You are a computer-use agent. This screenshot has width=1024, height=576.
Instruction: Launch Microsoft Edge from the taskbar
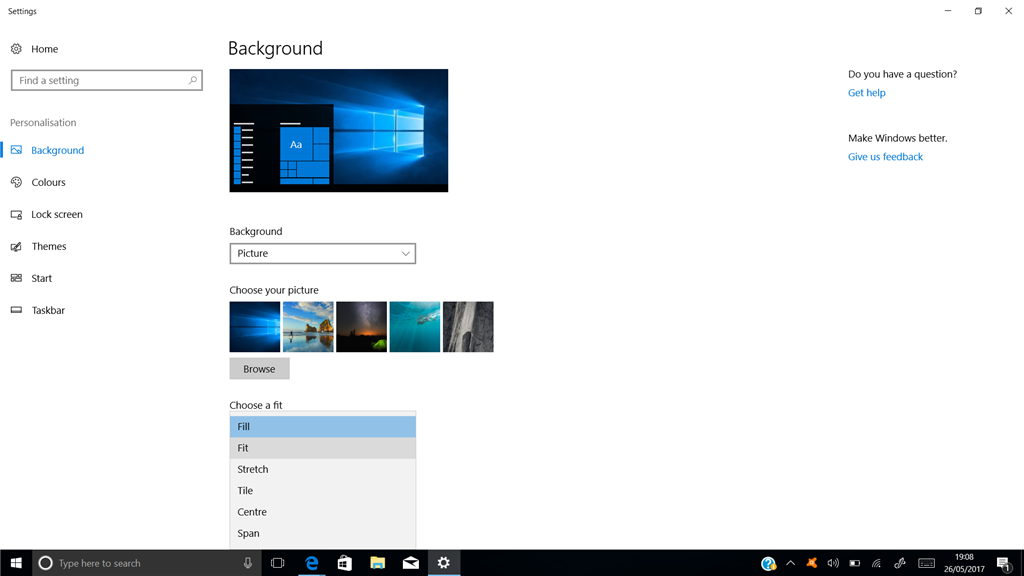coord(312,563)
